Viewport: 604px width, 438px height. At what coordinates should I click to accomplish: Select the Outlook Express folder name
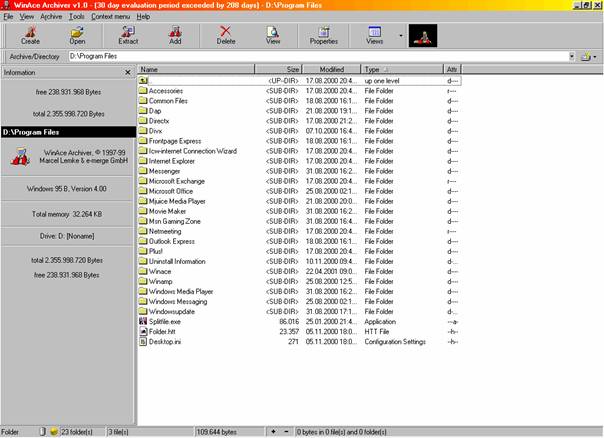172,241
